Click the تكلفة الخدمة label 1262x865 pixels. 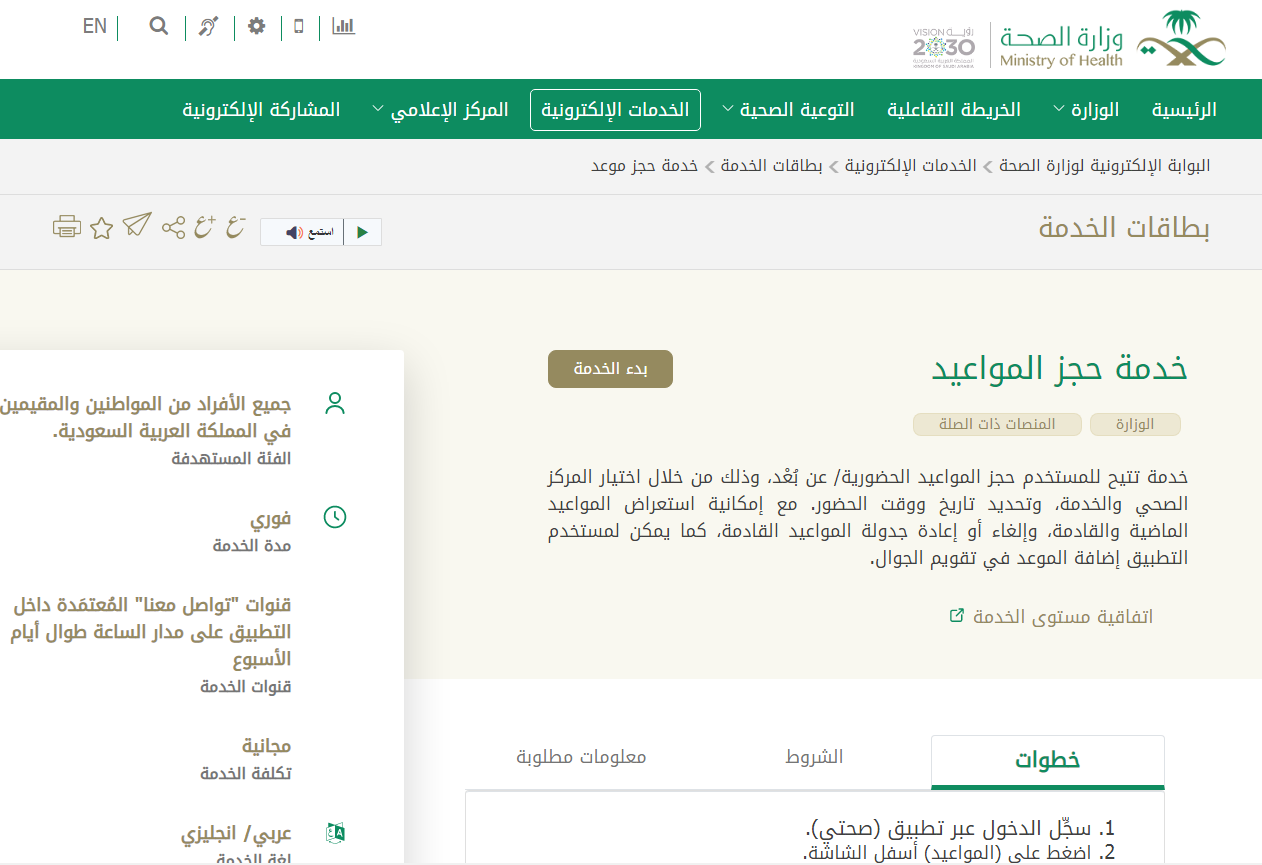(x=246, y=774)
